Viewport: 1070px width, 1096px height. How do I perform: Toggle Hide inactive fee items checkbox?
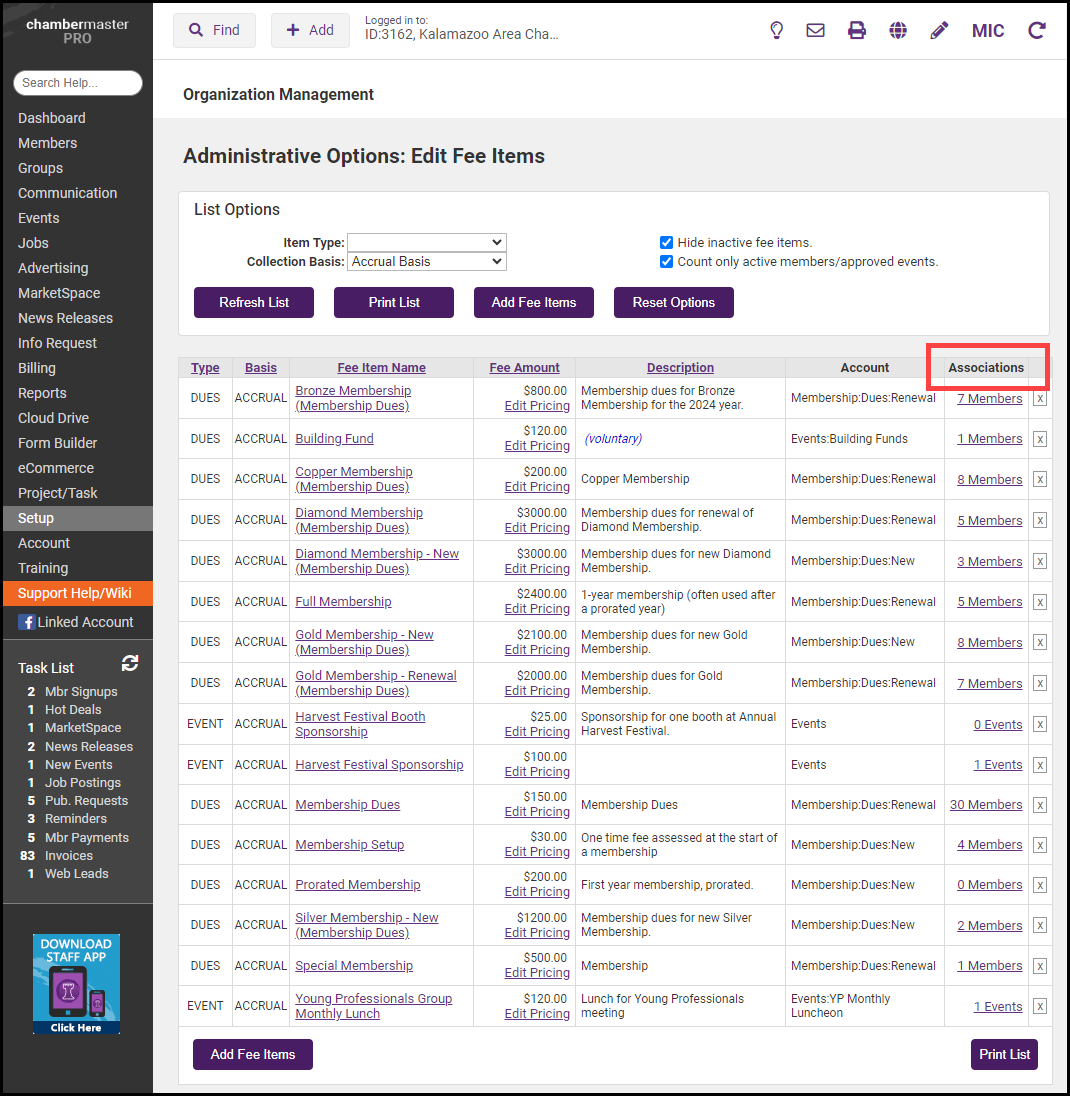pyautogui.click(x=666, y=242)
